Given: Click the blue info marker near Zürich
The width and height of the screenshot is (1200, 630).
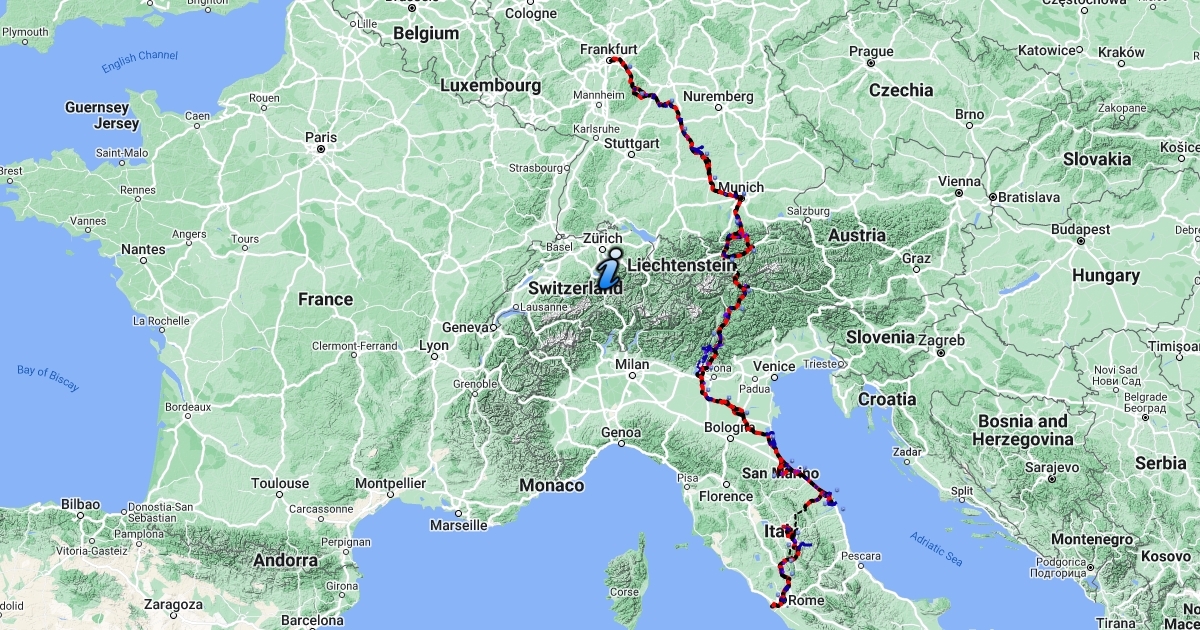Looking at the screenshot, I should (607, 269).
